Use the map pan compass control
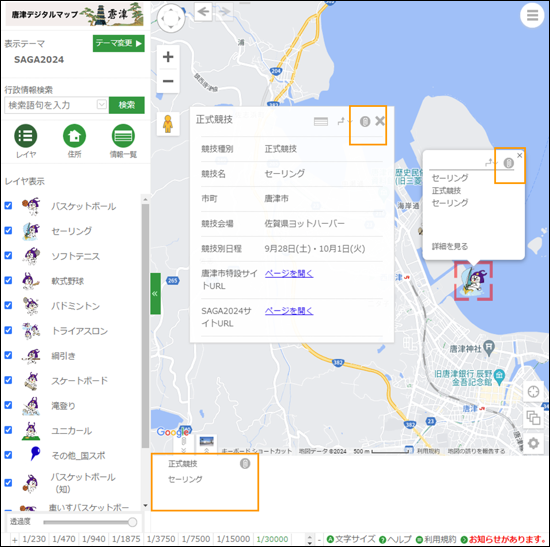 [171, 18]
